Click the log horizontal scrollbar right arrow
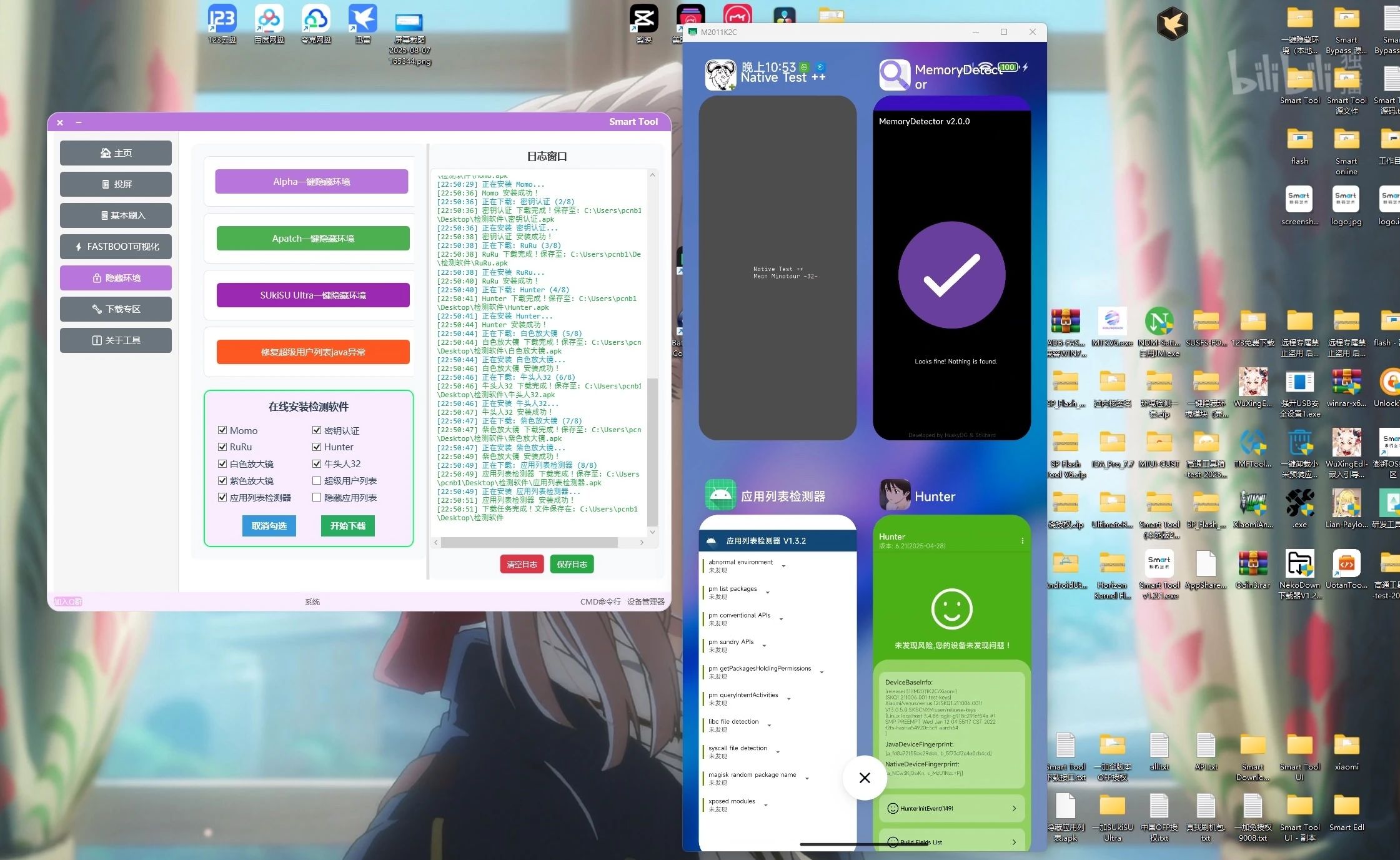Screen dimensions: 1400x860 click(642, 542)
